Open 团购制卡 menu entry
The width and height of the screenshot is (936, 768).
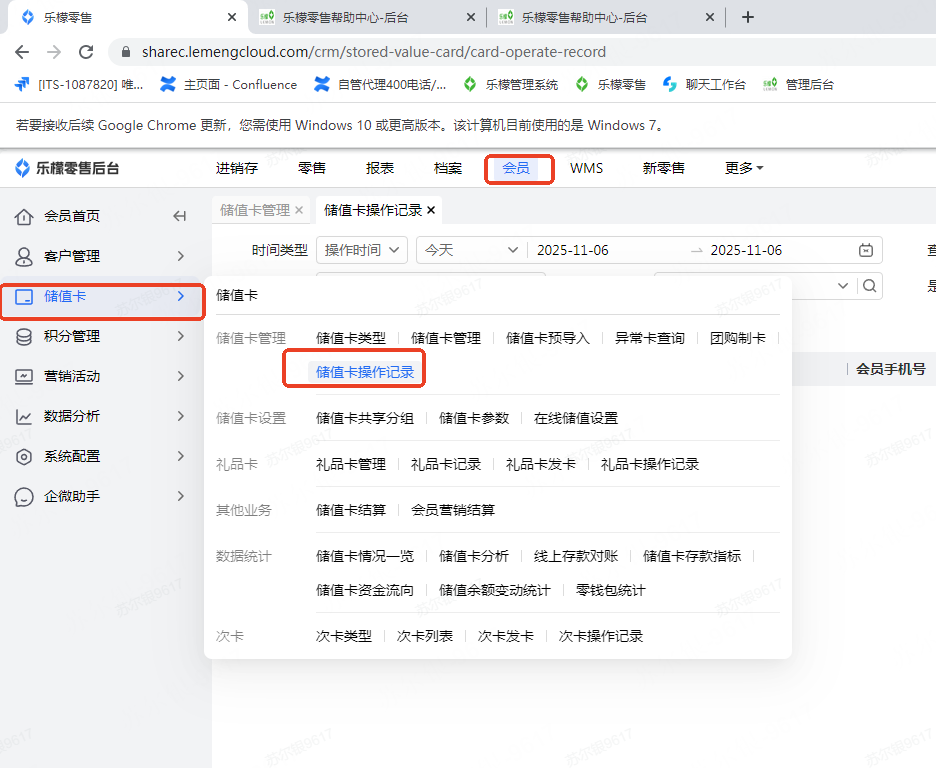click(738, 338)
